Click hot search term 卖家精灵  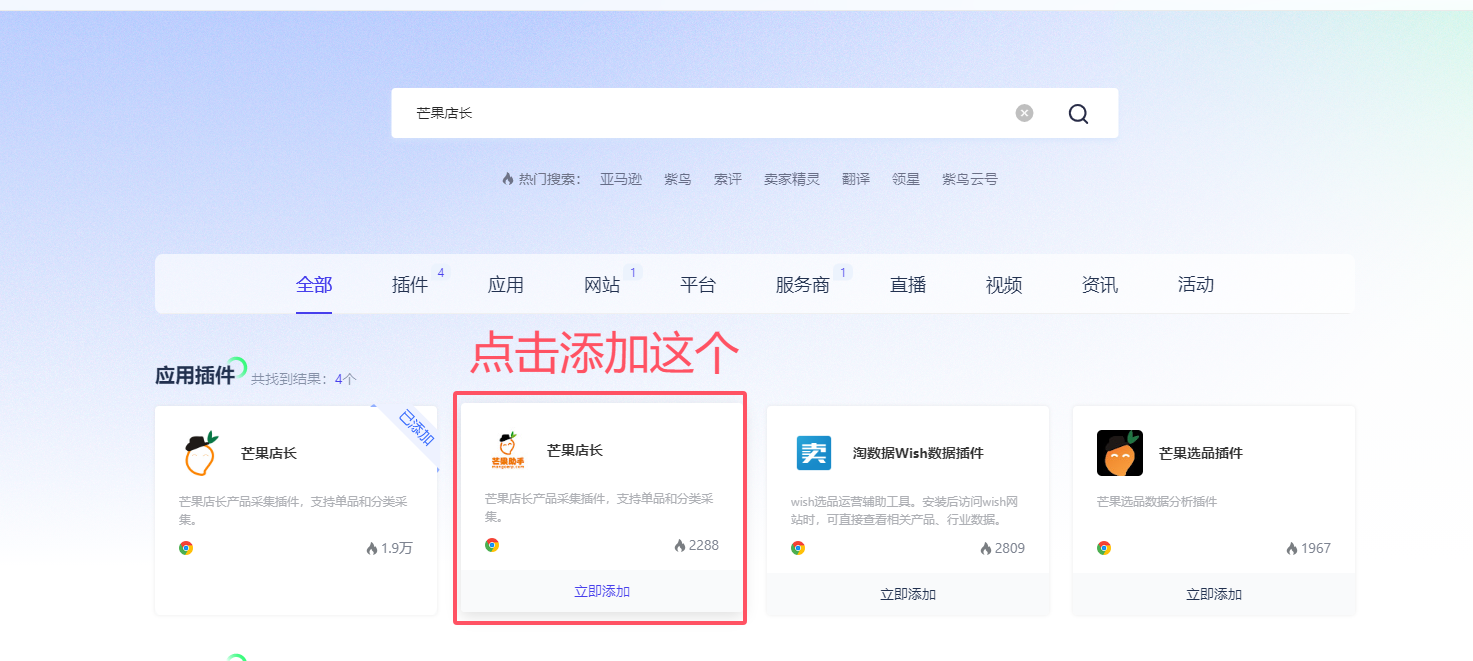tap(792, 179)
